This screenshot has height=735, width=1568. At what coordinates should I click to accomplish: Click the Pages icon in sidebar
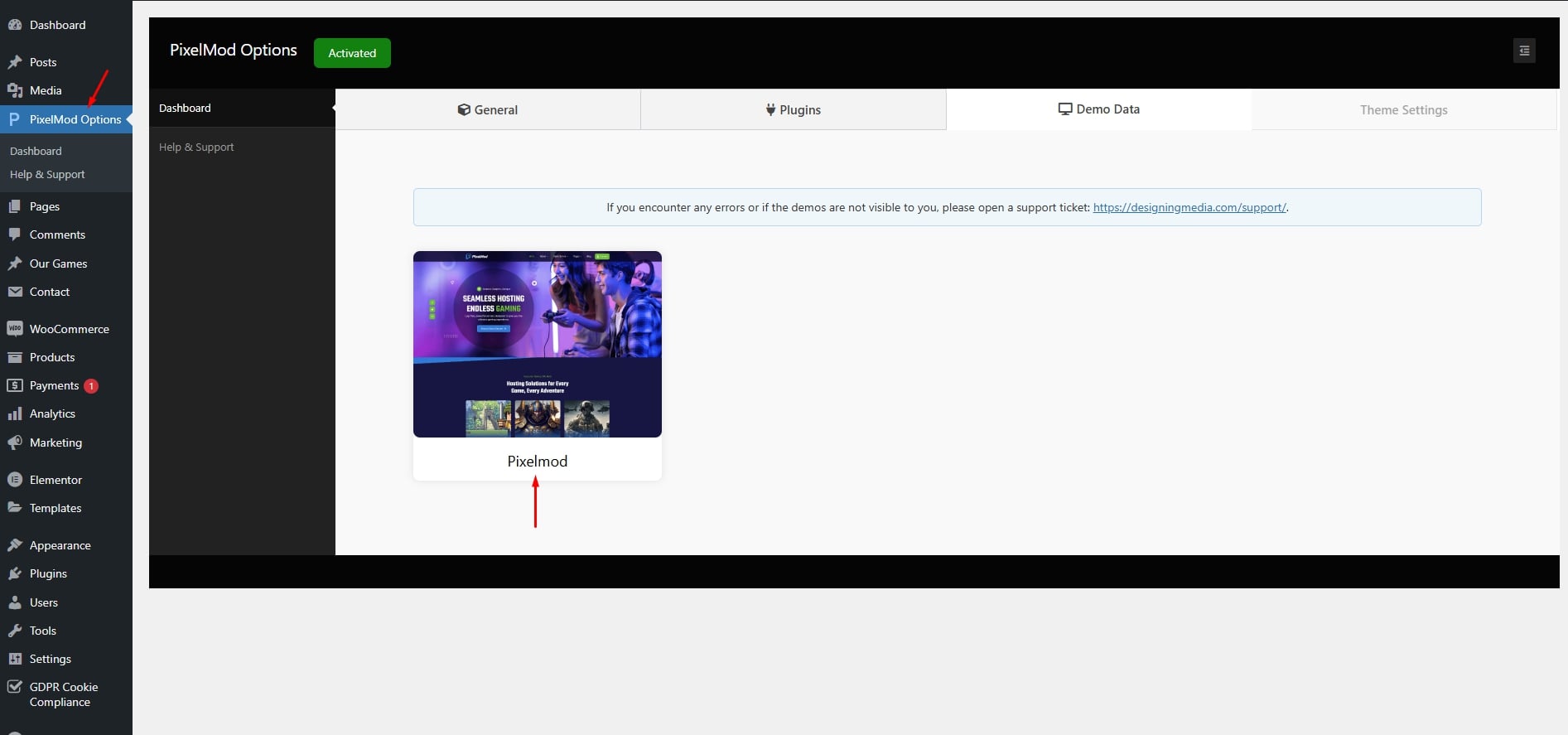pos(15,206)
